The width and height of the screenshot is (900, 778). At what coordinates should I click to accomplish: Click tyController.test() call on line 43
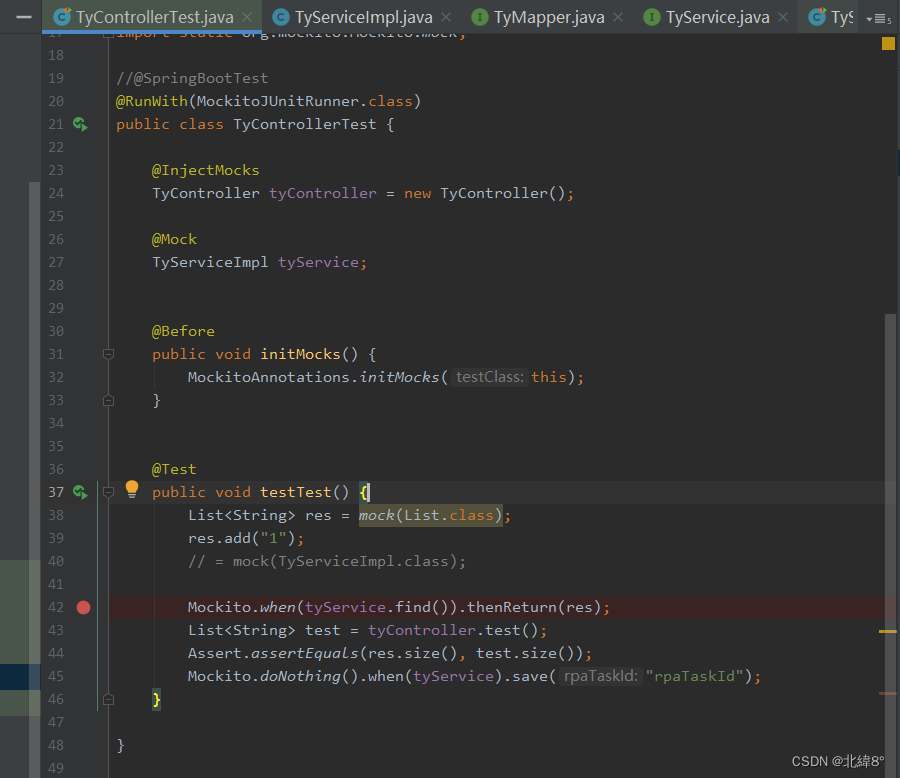click(453, 630)
